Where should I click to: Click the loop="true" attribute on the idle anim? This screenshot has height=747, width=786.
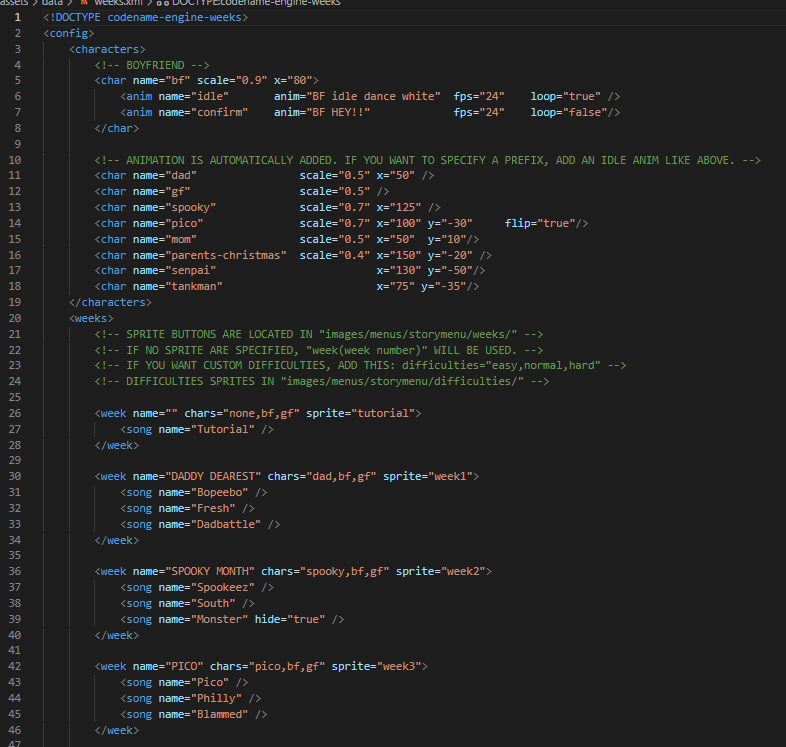coord(565,97)
